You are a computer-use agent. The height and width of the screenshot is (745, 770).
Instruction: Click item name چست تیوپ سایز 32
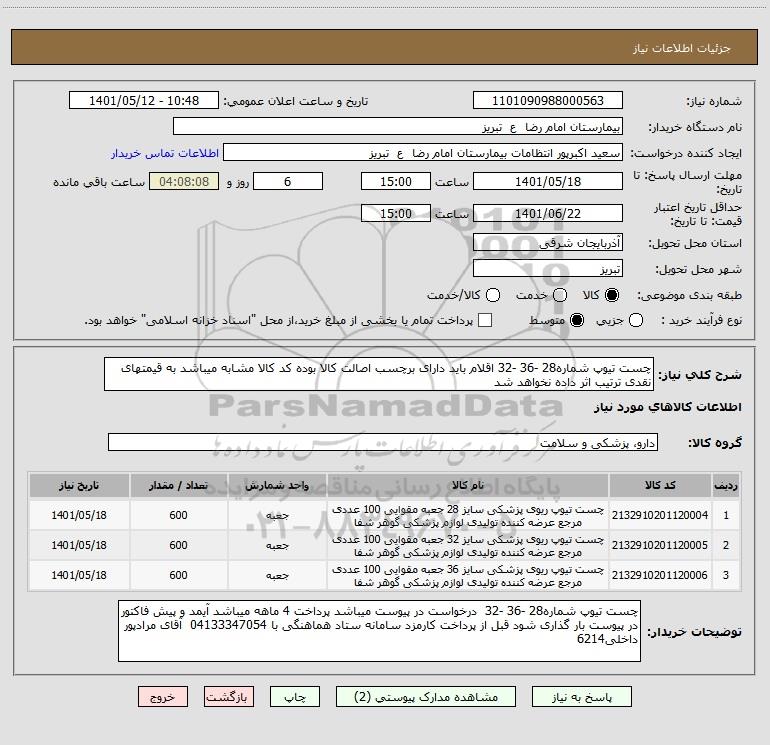pos(468,546)
